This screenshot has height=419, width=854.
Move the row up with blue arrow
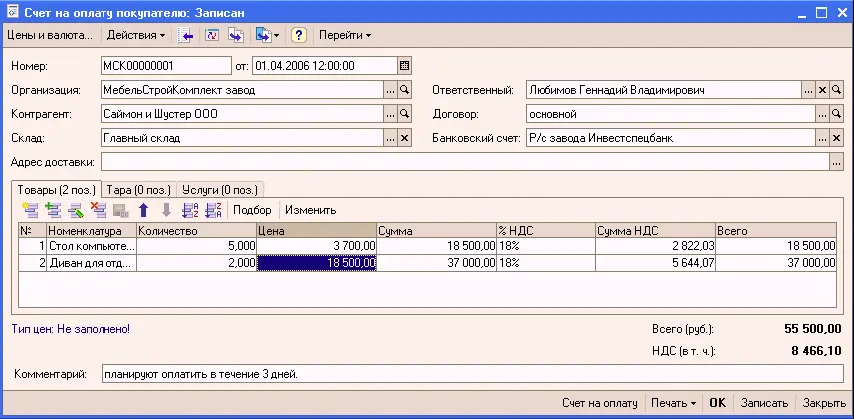(143, 210)
